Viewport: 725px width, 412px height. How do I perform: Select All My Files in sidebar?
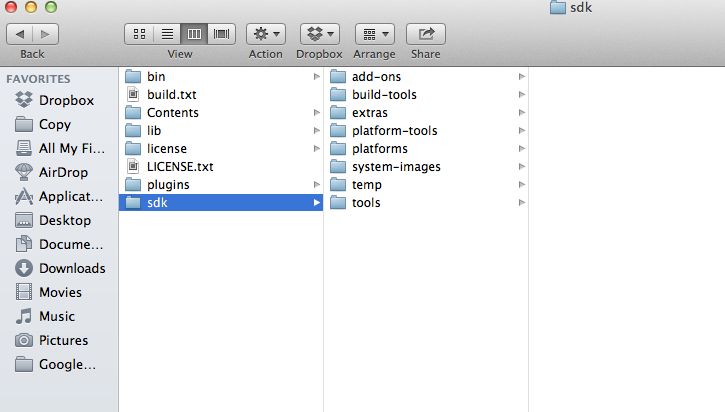[59, 148]
